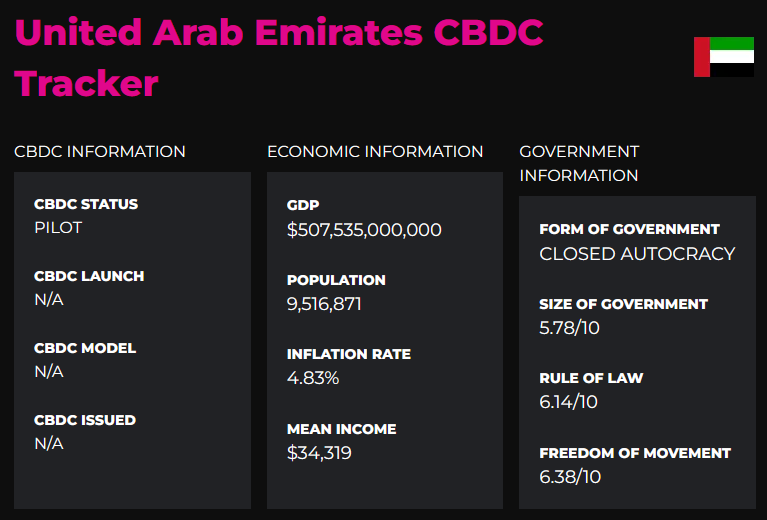Click the CBDC LAUNCH label
This screenshot has height=520, width=767.
coord(89,276)
